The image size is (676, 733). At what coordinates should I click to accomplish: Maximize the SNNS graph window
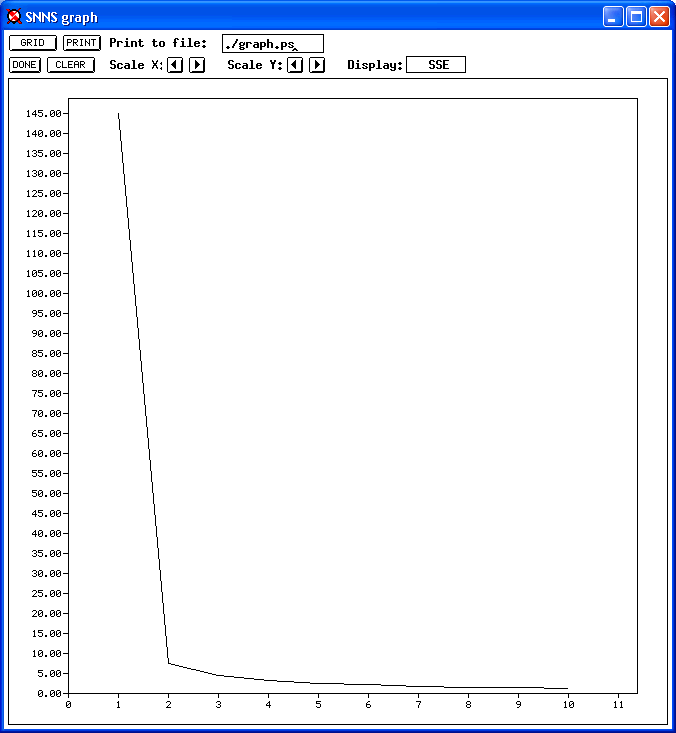click(x=636, y=17)
